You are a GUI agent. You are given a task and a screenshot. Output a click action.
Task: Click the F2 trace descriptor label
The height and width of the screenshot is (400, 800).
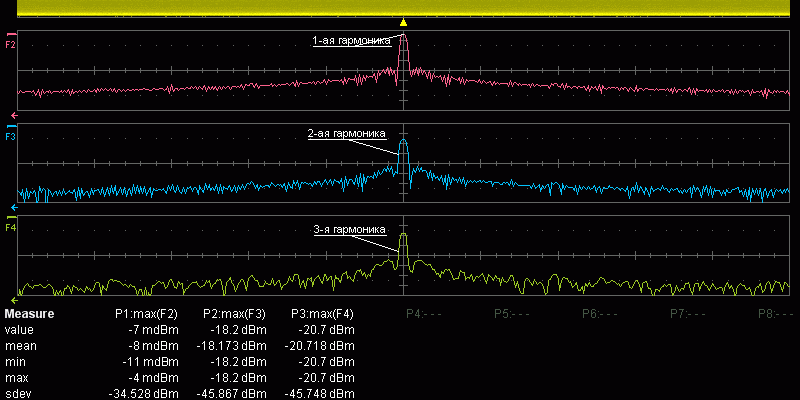coord(11,45)
